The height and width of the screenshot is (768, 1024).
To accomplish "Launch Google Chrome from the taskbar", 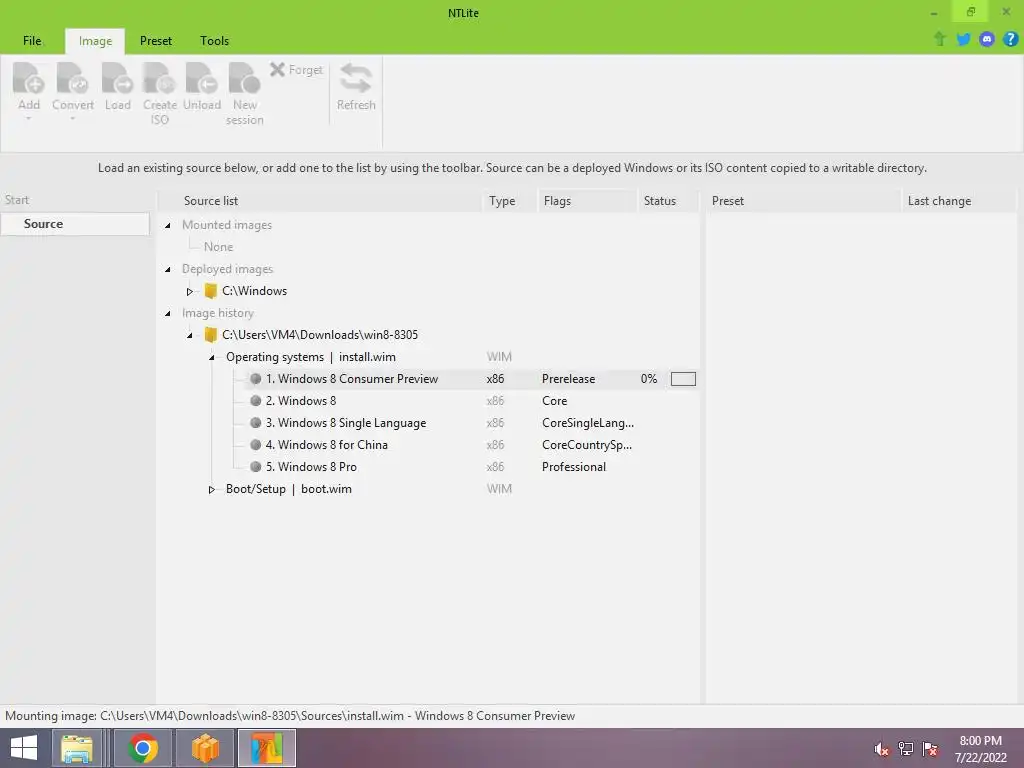I will 143,748.
